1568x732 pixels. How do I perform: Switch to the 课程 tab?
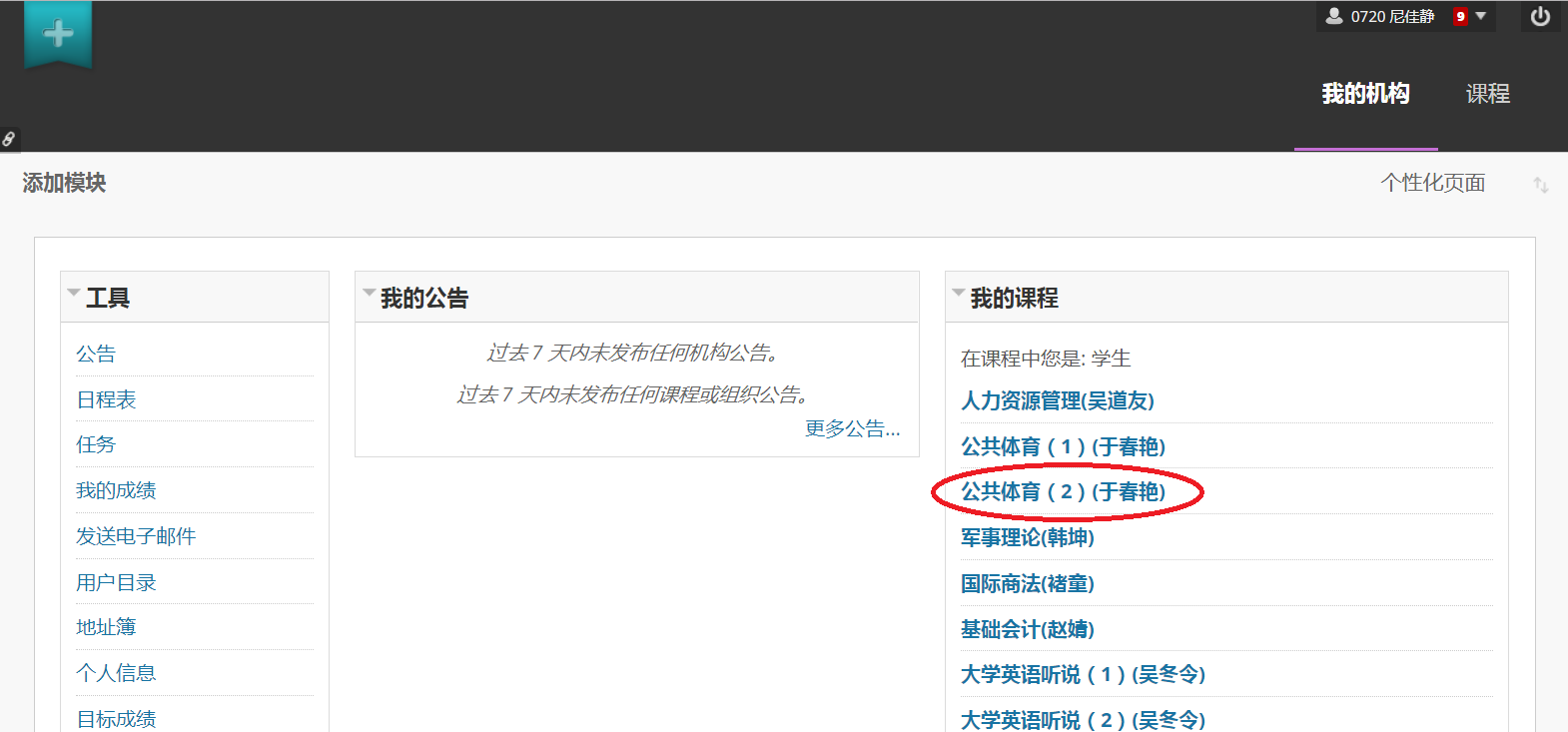1487,94
